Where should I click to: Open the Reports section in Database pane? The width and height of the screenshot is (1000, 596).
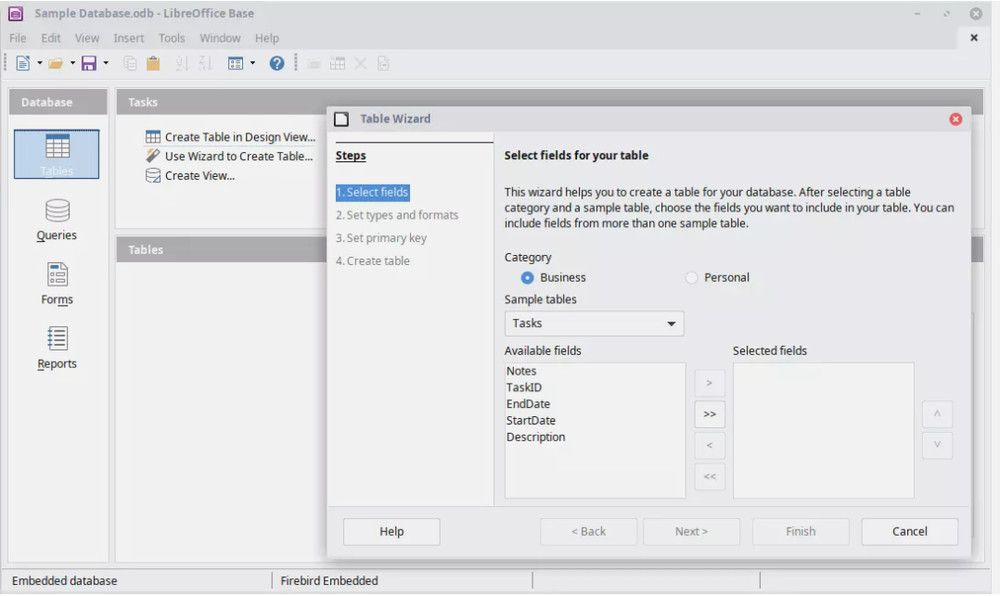[x=57, y=347]
